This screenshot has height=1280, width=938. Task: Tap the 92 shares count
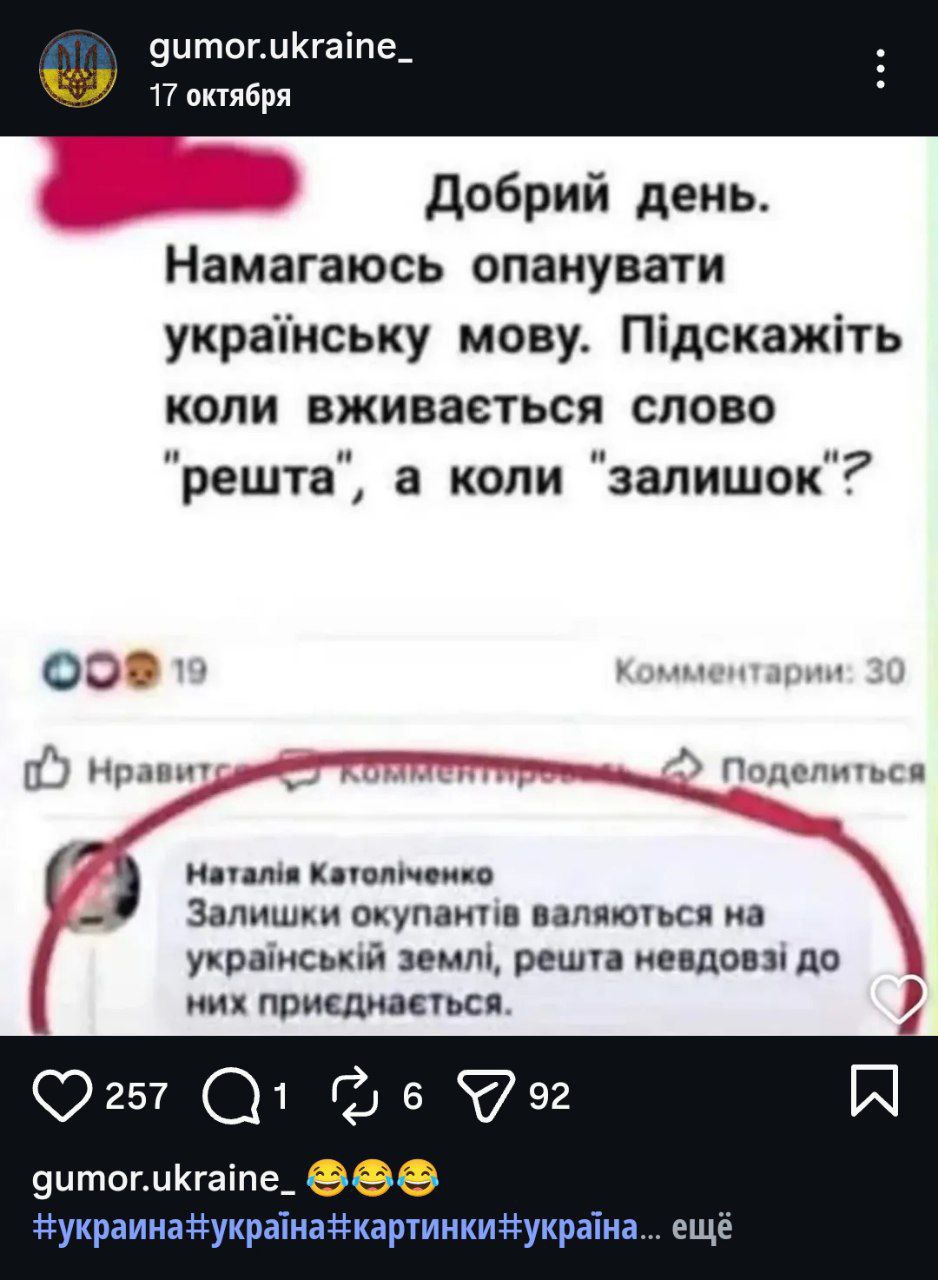click(x=550, y=1097)
